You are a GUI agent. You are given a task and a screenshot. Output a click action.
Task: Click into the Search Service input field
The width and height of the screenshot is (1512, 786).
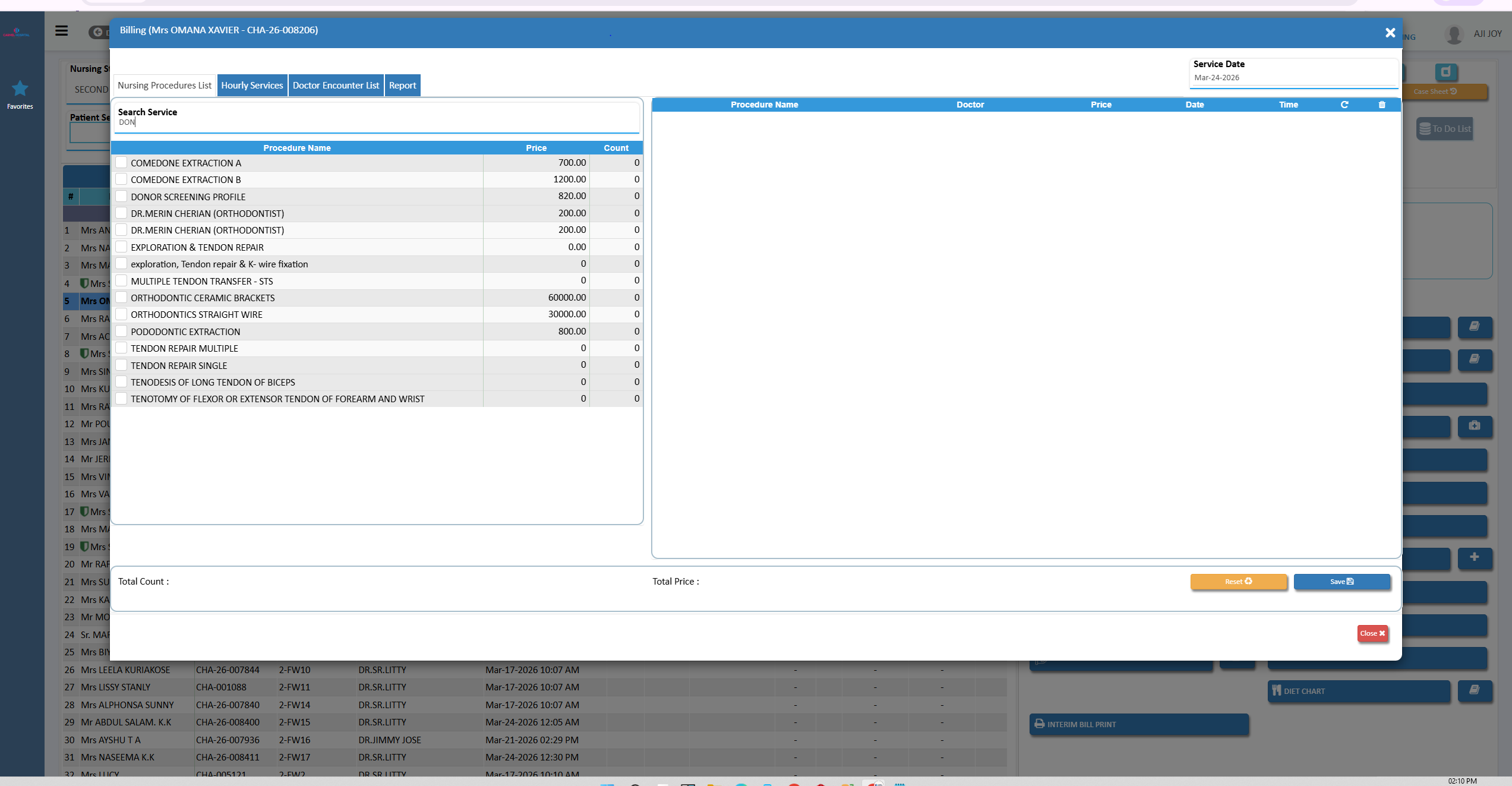pos(377,122)
